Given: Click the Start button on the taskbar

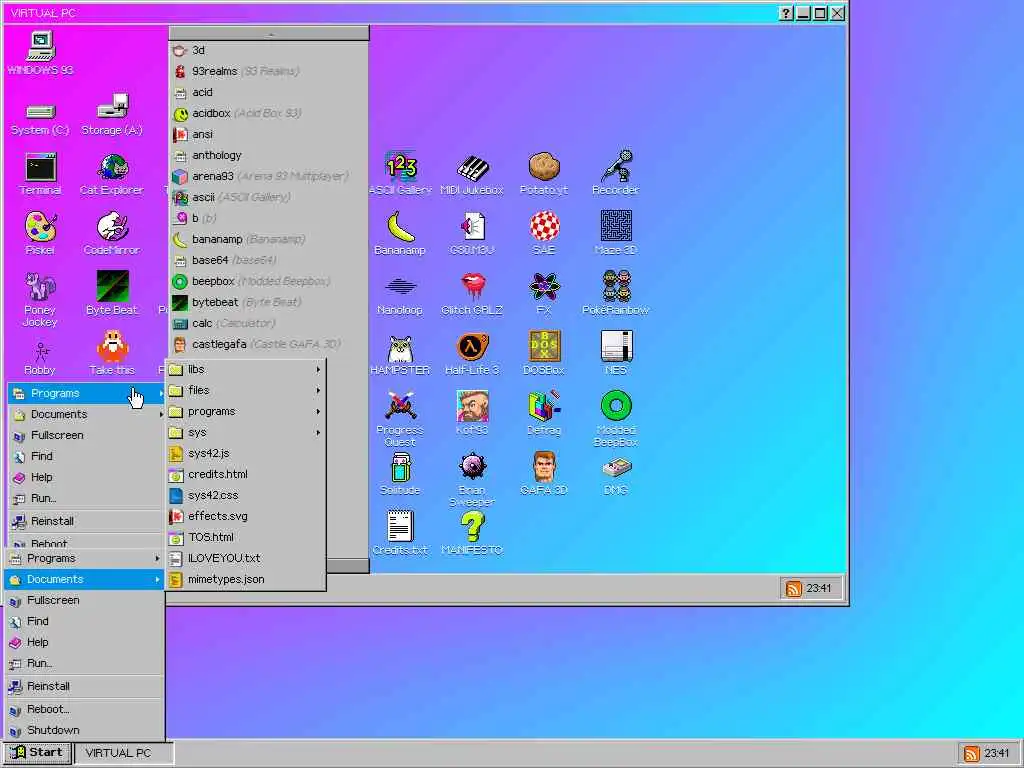Looking at the screenshot, I should pos(37,752).
